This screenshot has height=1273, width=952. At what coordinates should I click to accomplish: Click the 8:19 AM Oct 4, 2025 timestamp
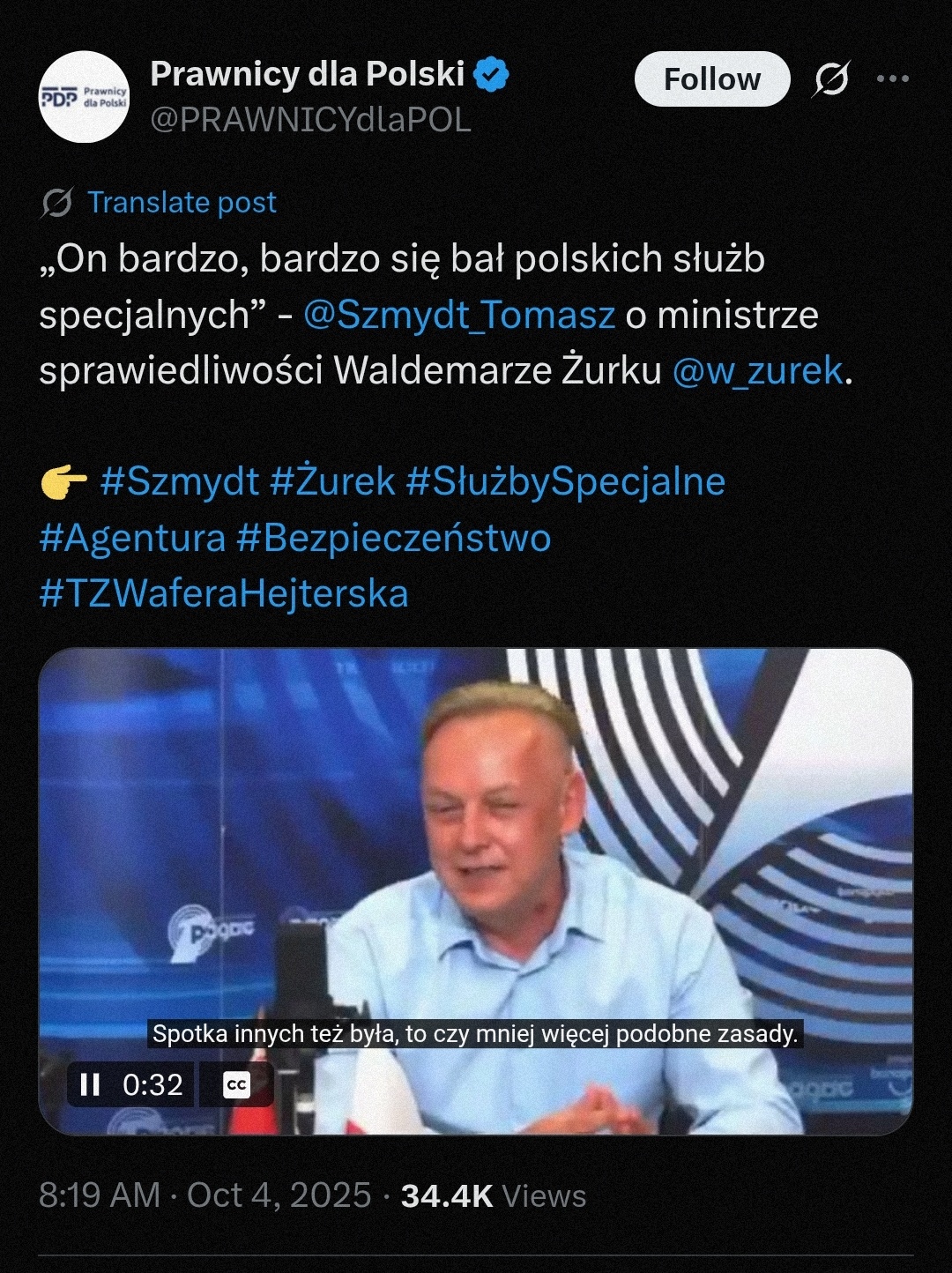[205, 1195]
